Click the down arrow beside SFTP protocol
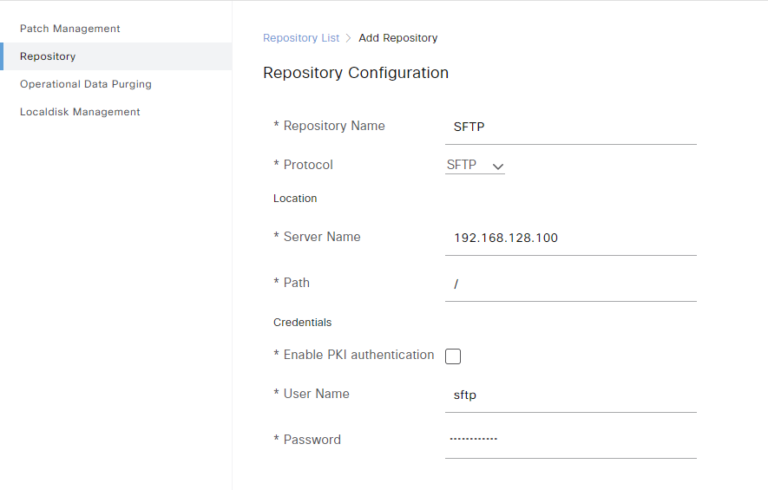 (498, 166)
